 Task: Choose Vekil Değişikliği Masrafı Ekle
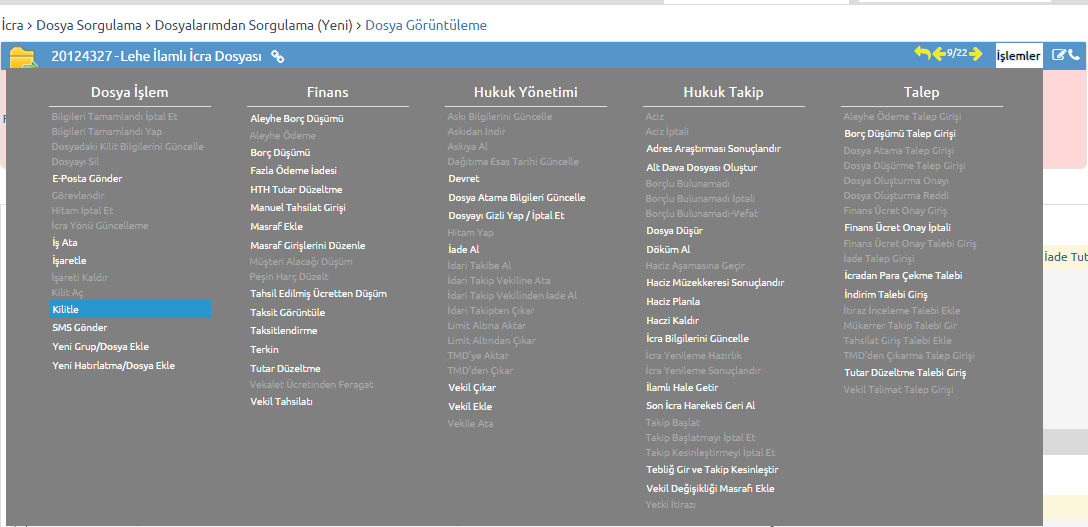(x=710, y=488)
